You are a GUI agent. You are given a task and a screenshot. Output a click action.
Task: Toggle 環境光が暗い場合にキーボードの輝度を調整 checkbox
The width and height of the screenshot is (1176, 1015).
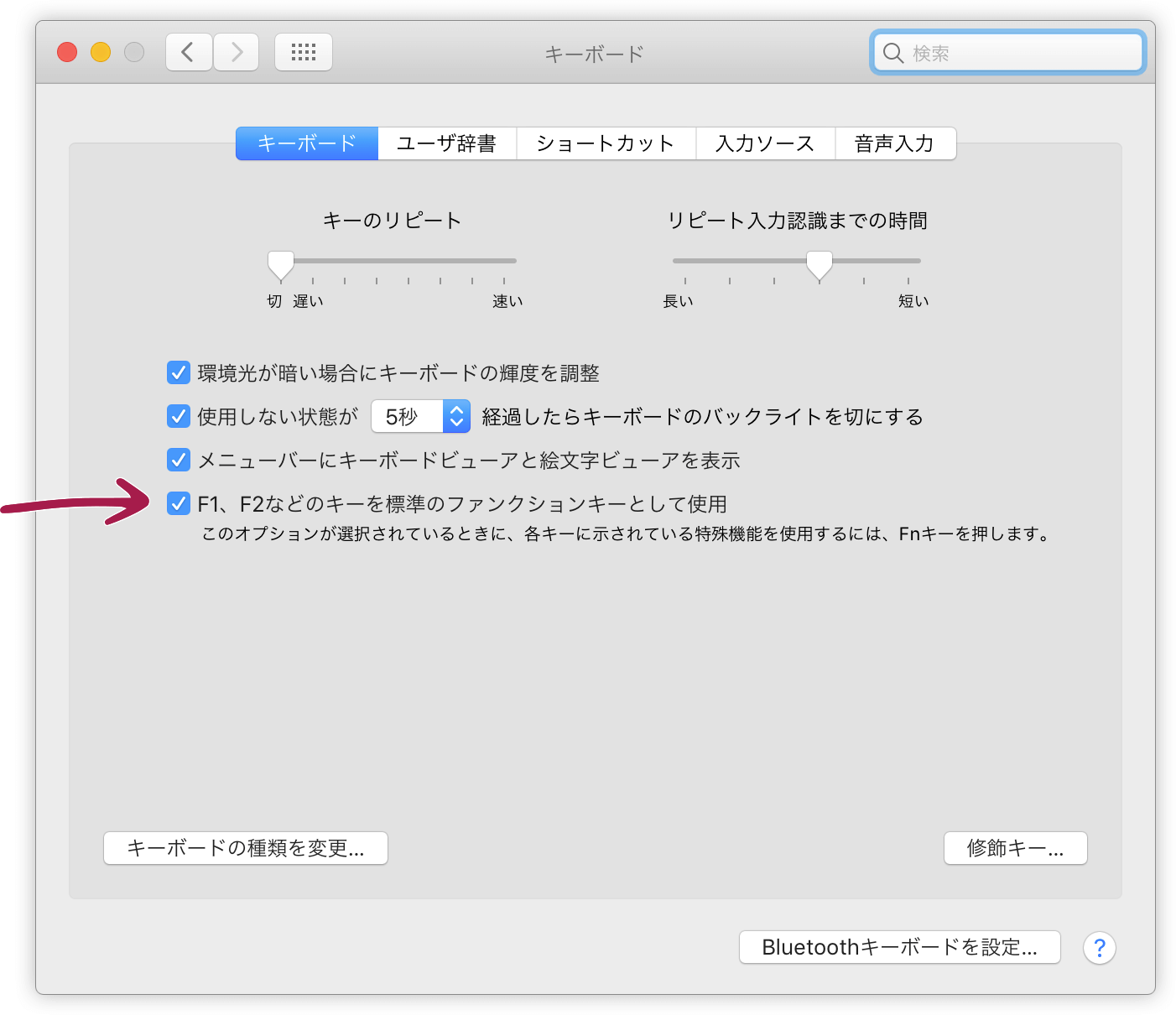pos(179,372)
